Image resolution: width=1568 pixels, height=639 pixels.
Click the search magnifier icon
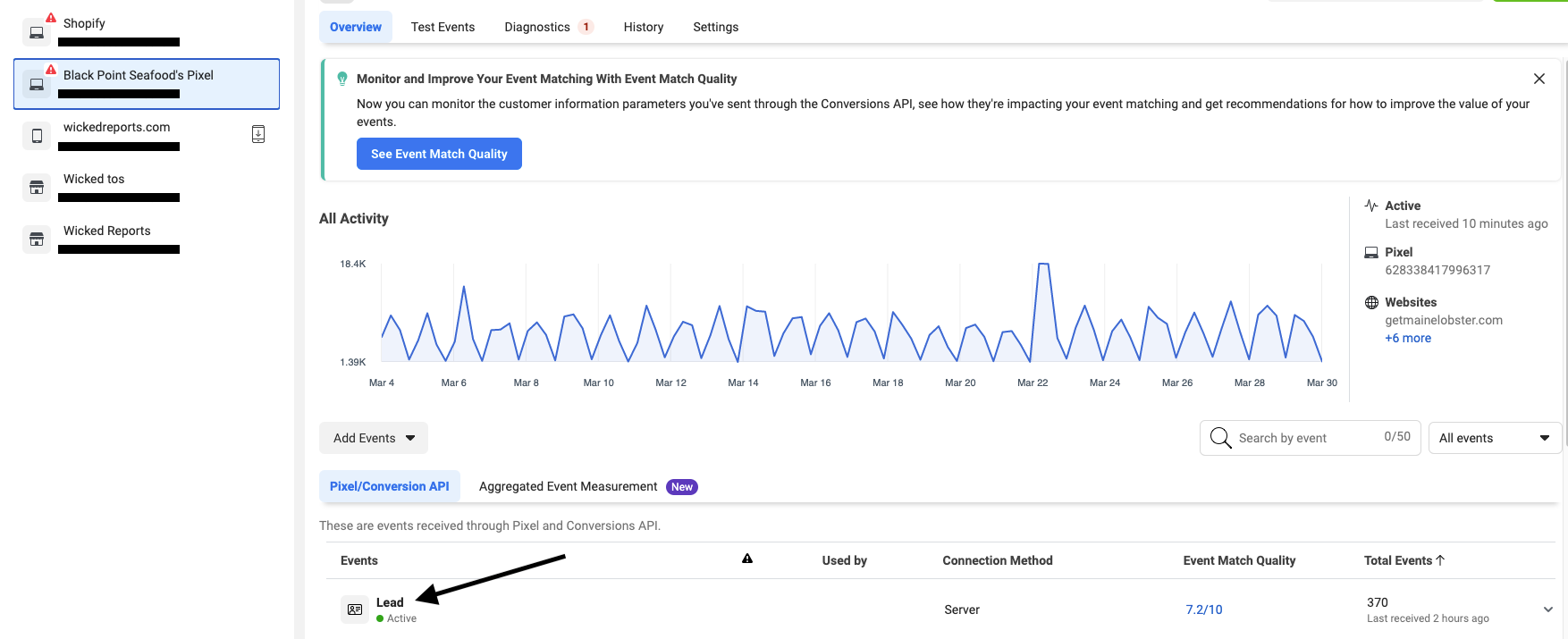pos(1220,437)
